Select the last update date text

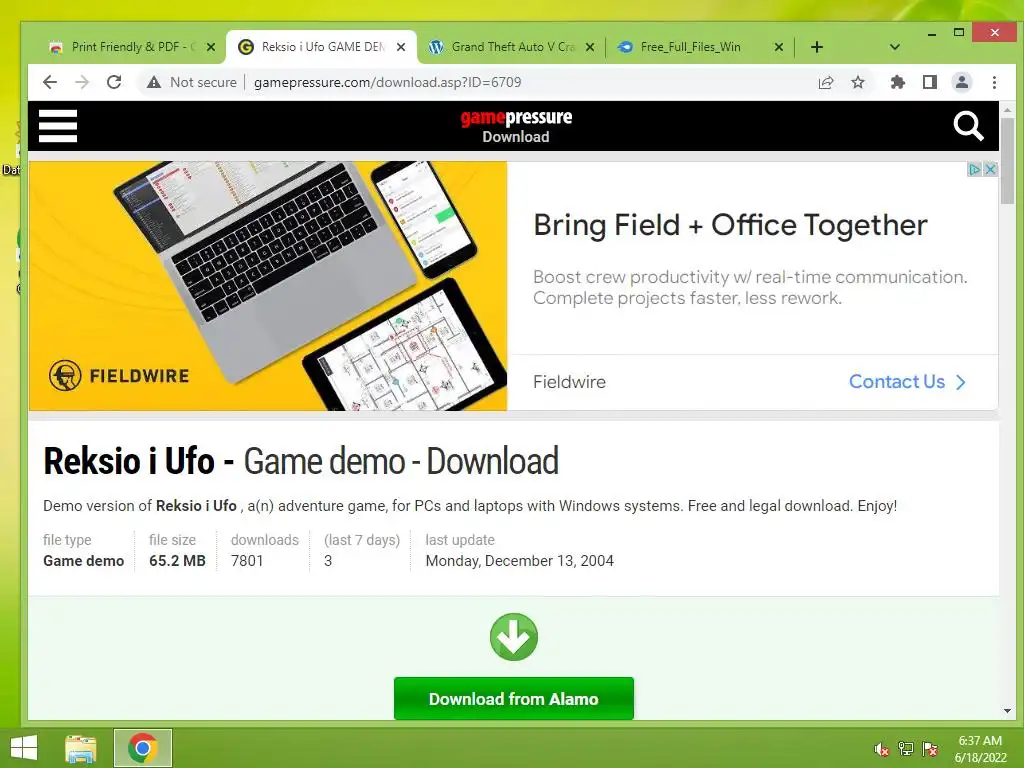tap(520, 561)
